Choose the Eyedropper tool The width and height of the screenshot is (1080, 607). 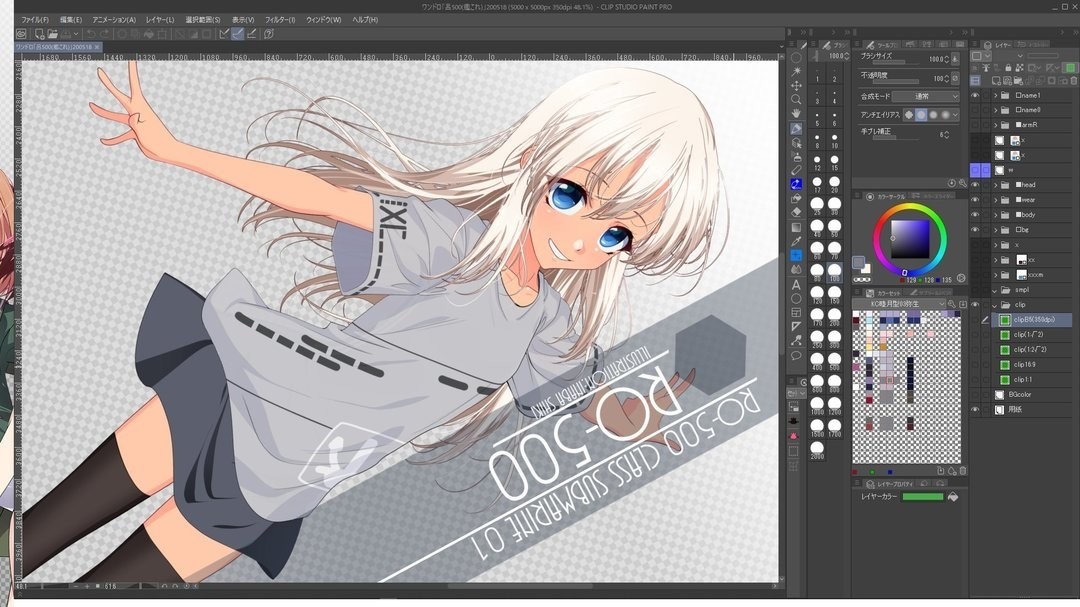[x=796, y=241]
